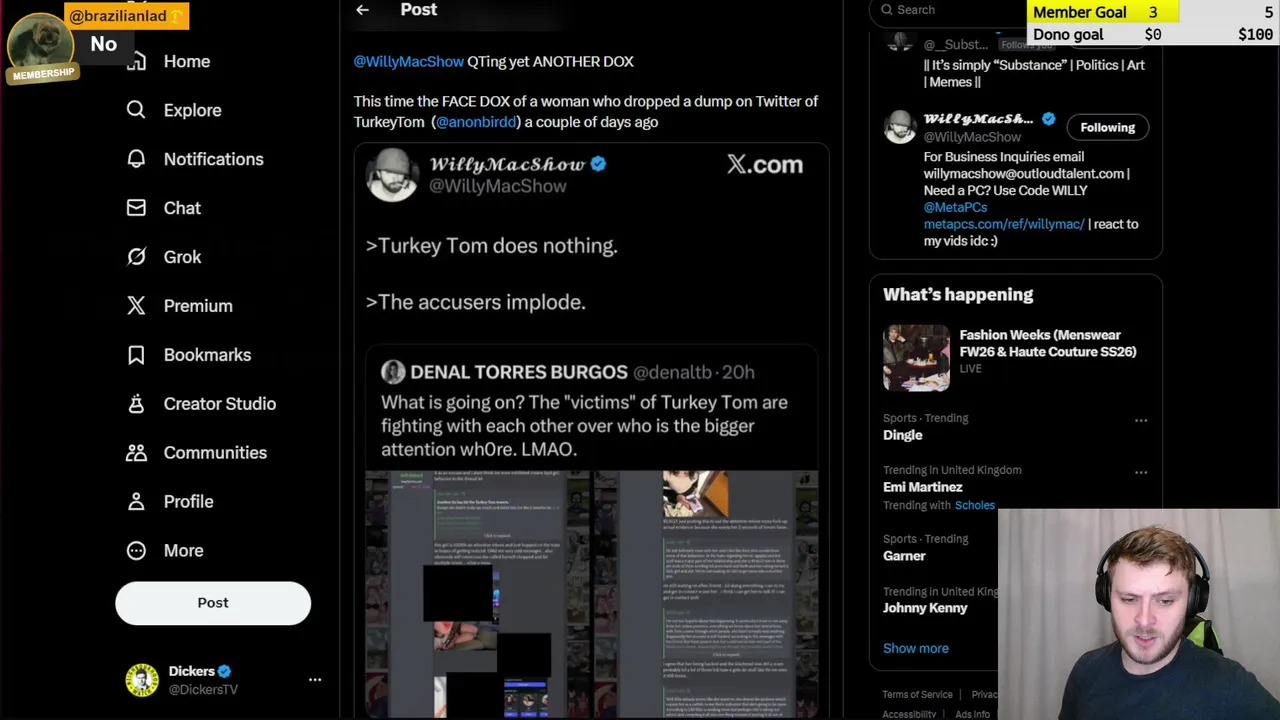Open the Explore magnifier icon in sidebar

coord(136,110)
